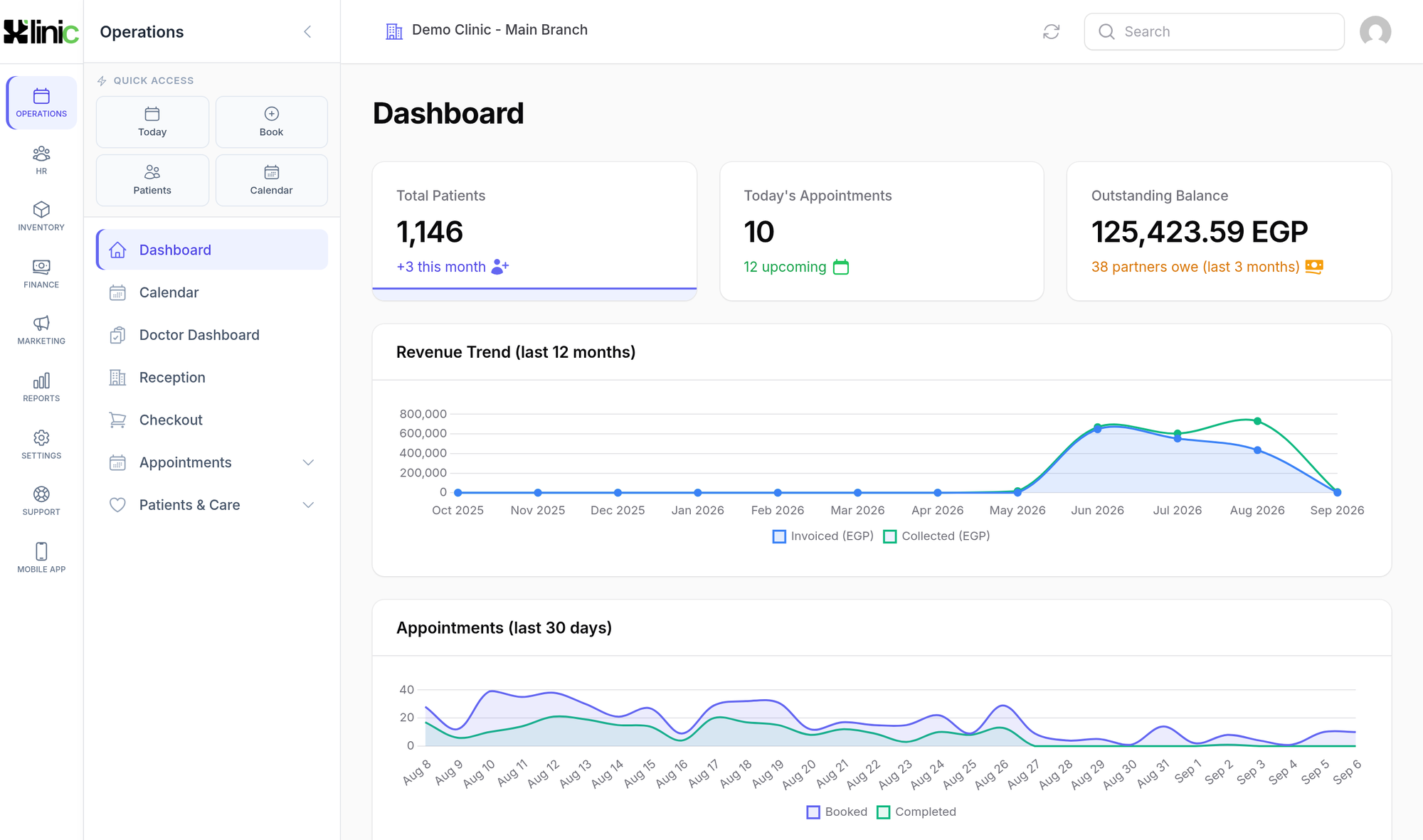The height and width of the screenshot is (840, 1423).
Task: Click '38 partners owe (last 3 months)' text
Action: click(x=1195, y=267)
